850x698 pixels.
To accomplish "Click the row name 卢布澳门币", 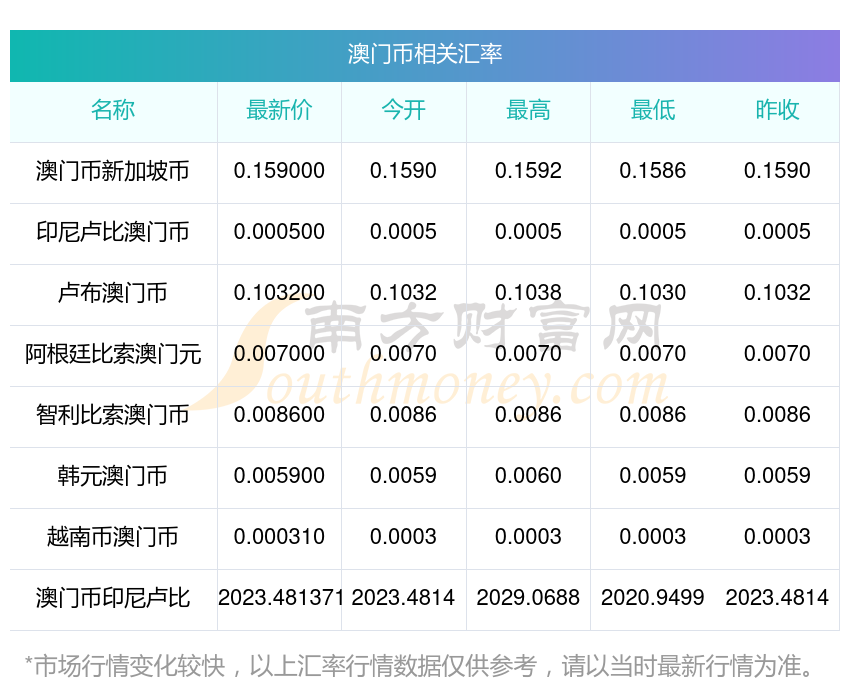I will coord(113,293).
